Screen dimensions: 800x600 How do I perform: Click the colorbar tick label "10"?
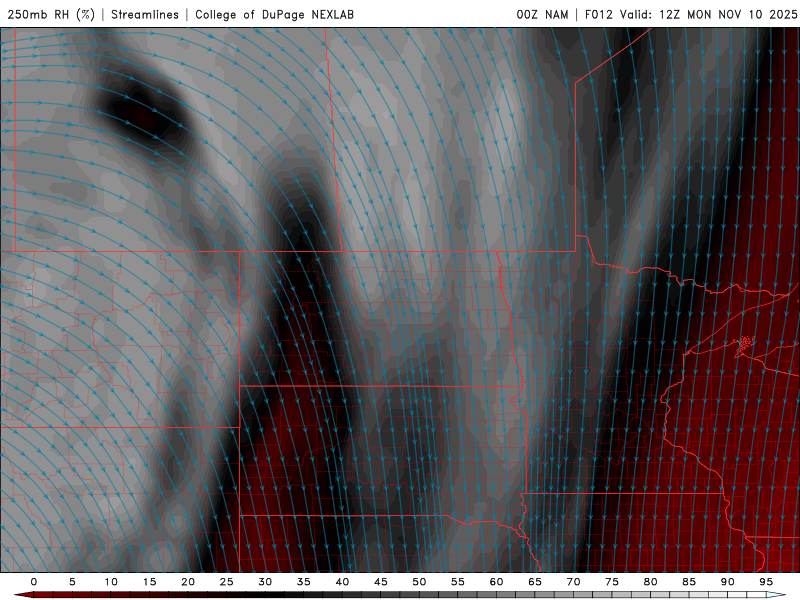coord(111,582)
